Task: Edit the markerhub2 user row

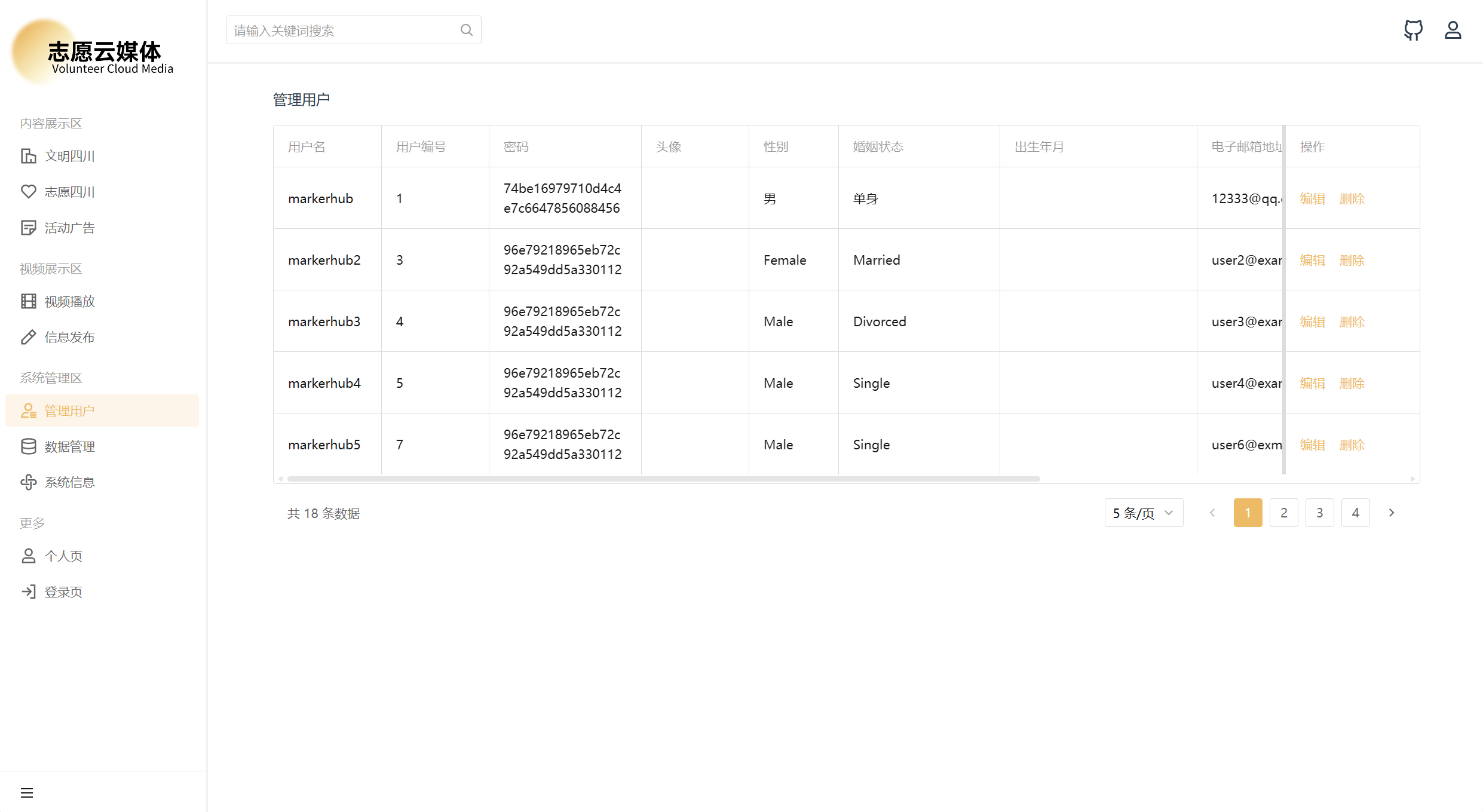Action: (1312, 260)
